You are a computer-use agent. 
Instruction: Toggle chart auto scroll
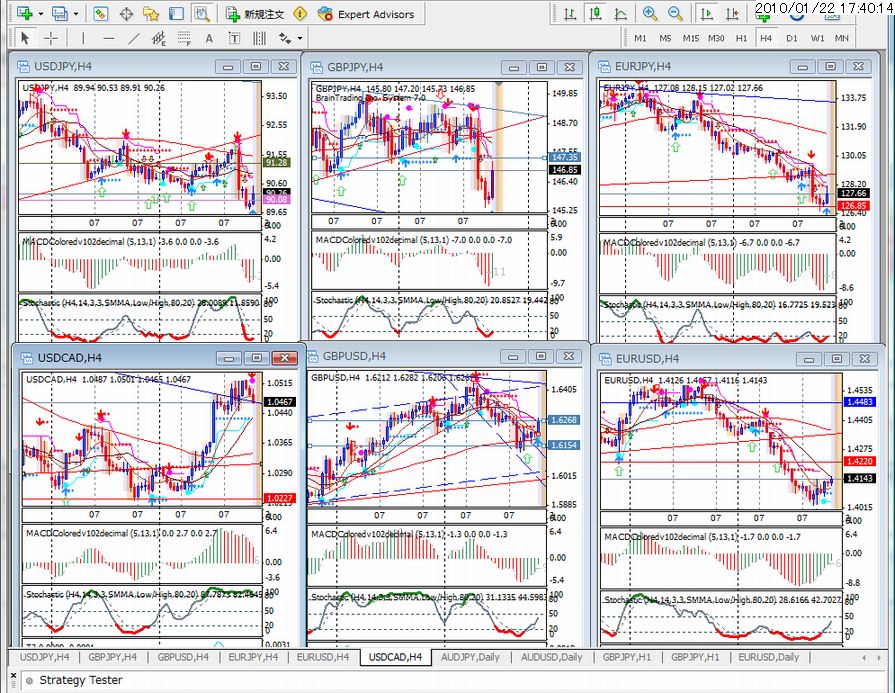click(707, 14)
